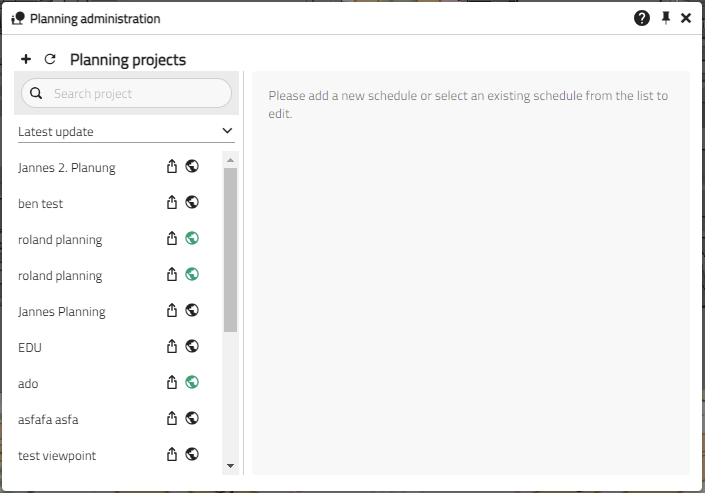The width and height of the screenshot is (705, 493).
Task: Toggle globe icon for EDU project
Action: coord(192,346)
